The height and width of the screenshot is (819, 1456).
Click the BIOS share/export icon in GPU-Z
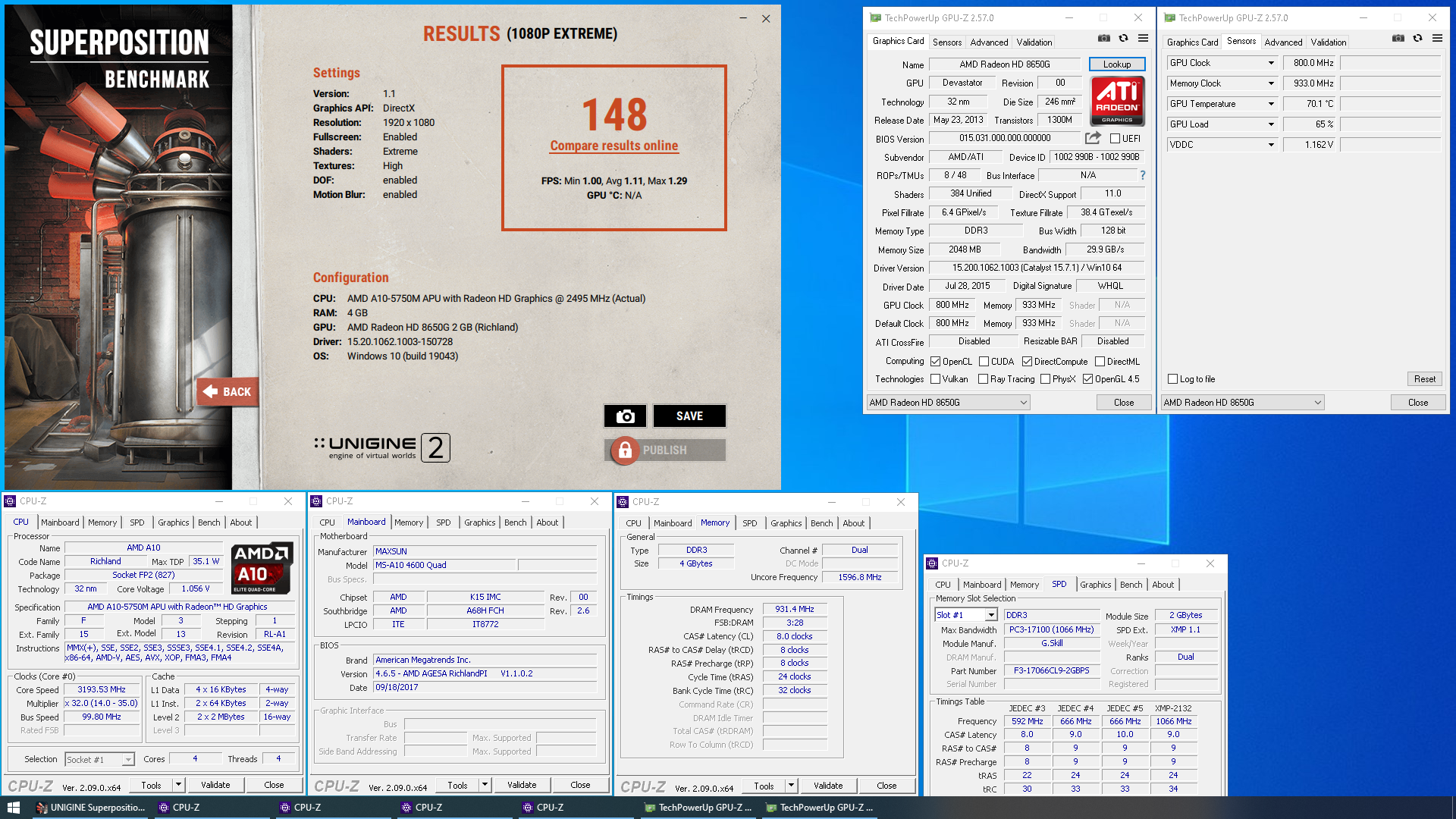1093,138
